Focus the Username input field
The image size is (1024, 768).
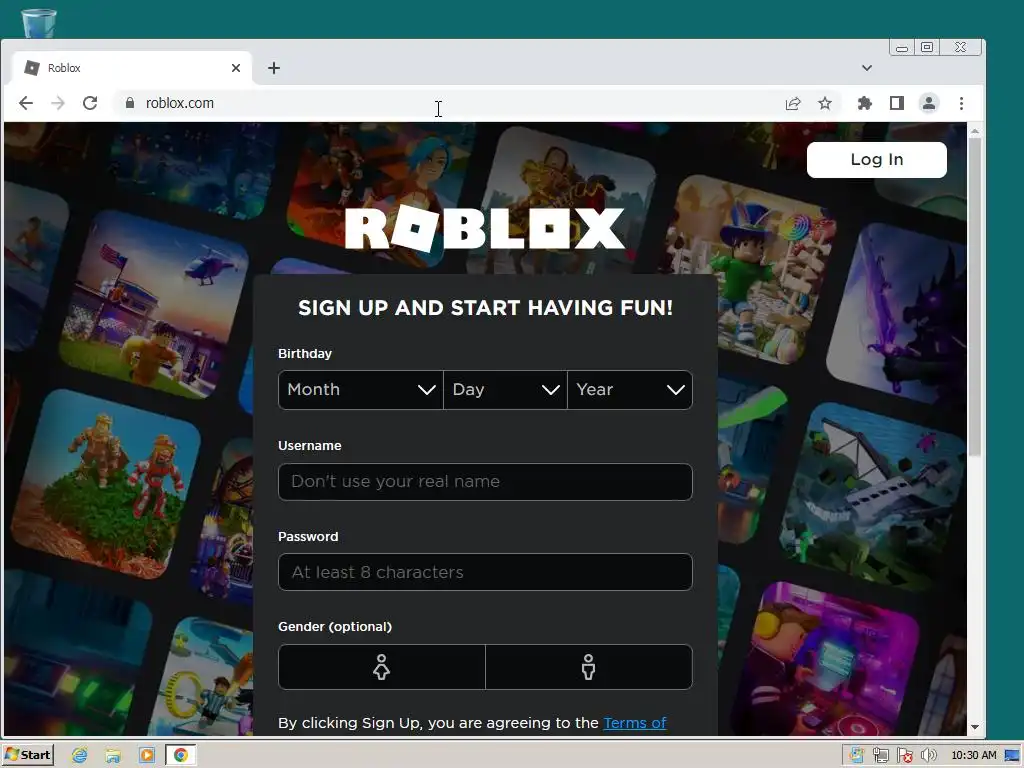pos(485,482)
